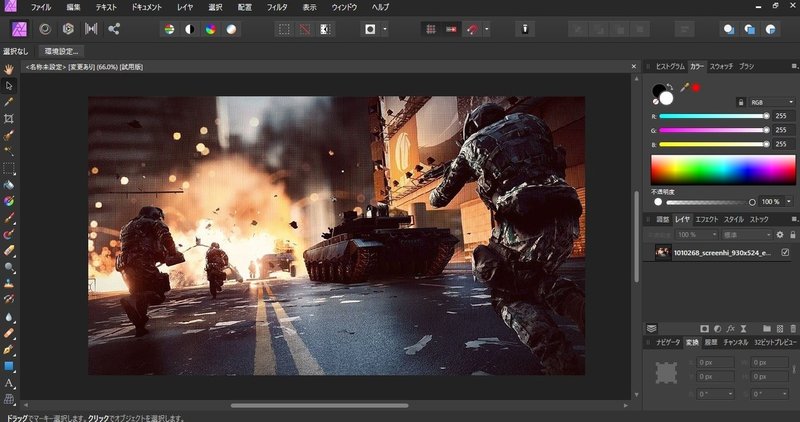Switch to the スウォッチ tab
The height and width of the screenshot is (422, 800).
pyautogui.click(x=721, y=66)
